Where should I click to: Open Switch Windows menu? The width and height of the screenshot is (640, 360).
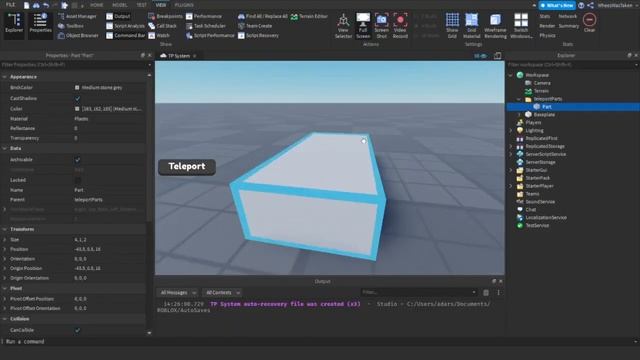point(521,25)
